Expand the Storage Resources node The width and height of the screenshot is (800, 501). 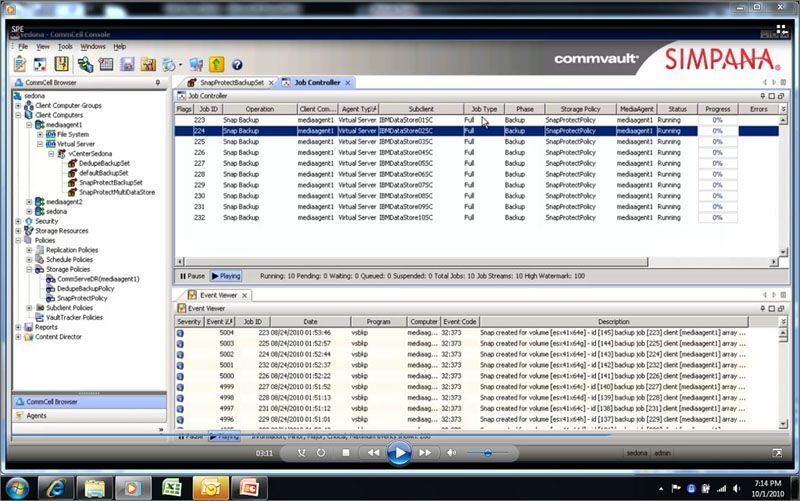click(18, 231)
